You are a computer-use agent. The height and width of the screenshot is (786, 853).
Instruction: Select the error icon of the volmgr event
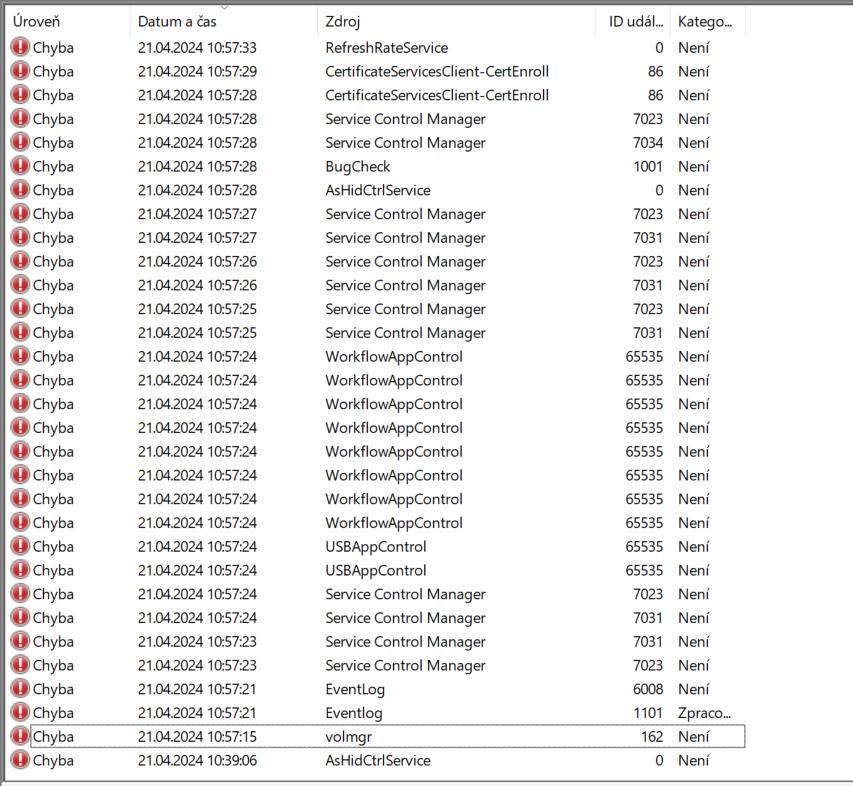pyautogui.click(x=20, y=737)
